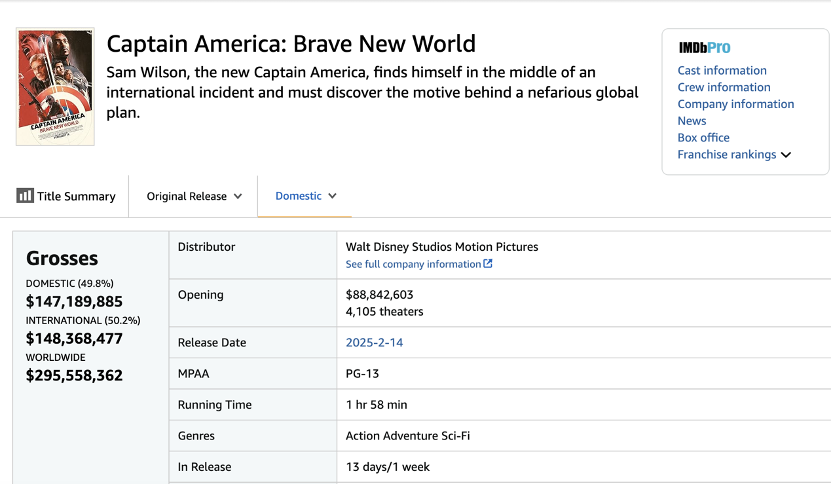Screen dimensions: 832x484
Task: Click the Opening row label
Action: [x=201, y=295]
